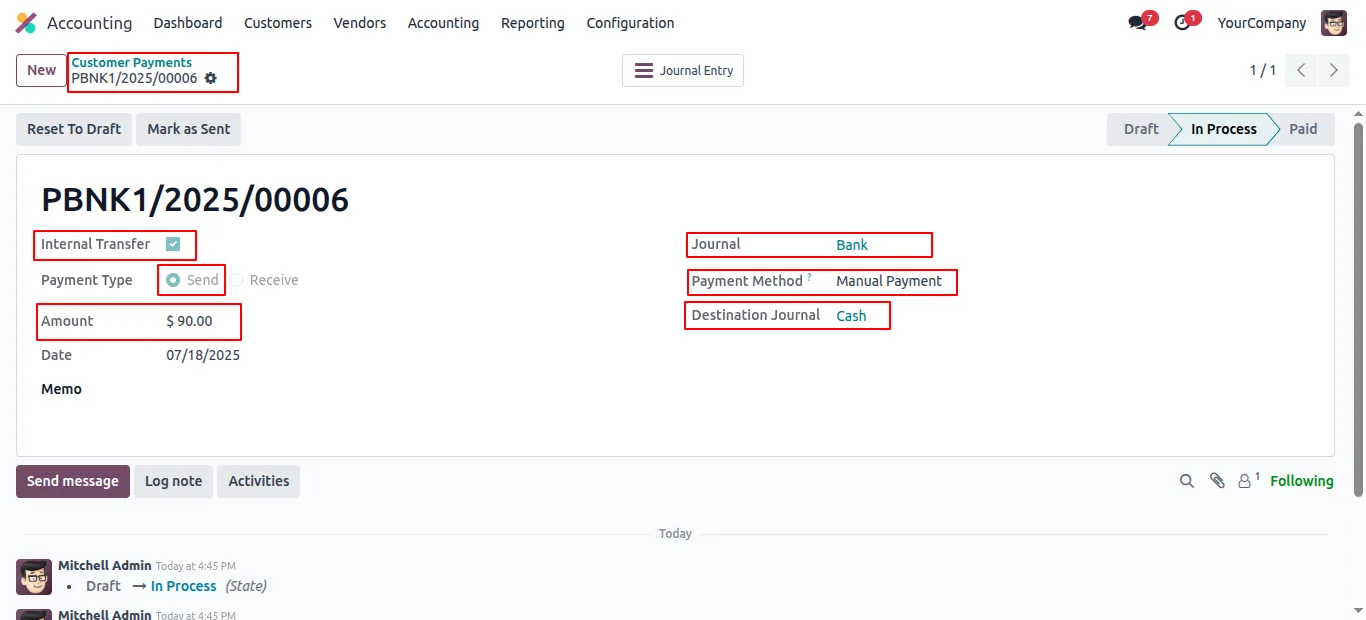This screenshot has height=620, width=1366.
Task: Open the Vendors menu
Action: point(360,23)
